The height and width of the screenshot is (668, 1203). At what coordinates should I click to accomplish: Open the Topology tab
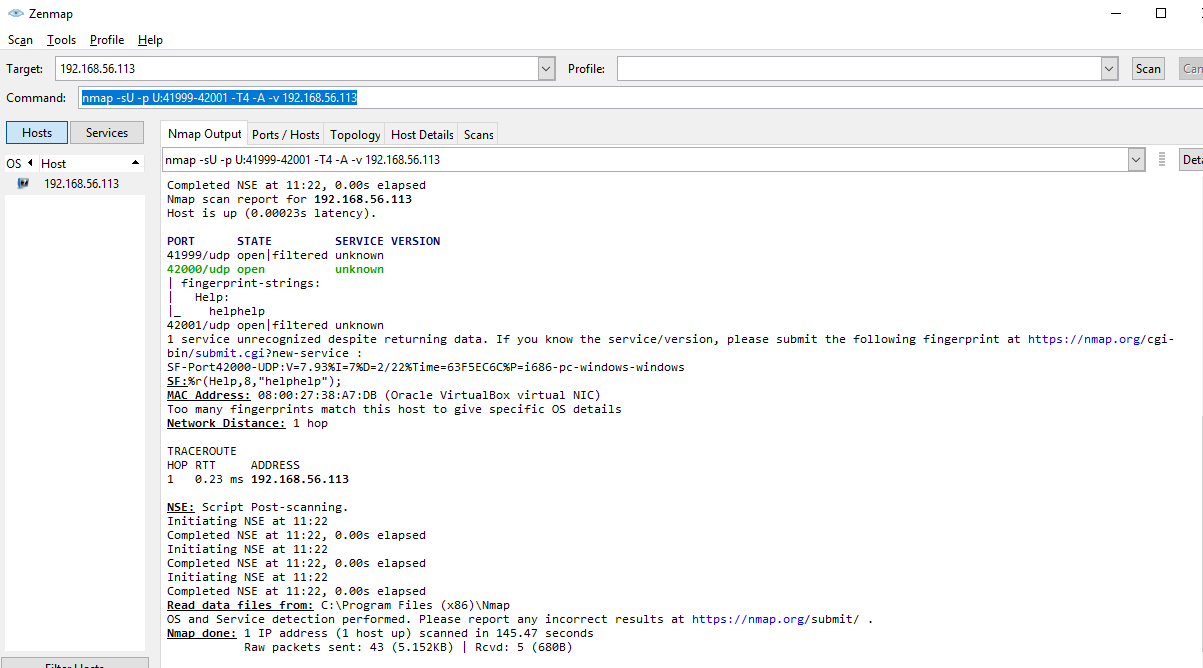click(x=355, y=135)
